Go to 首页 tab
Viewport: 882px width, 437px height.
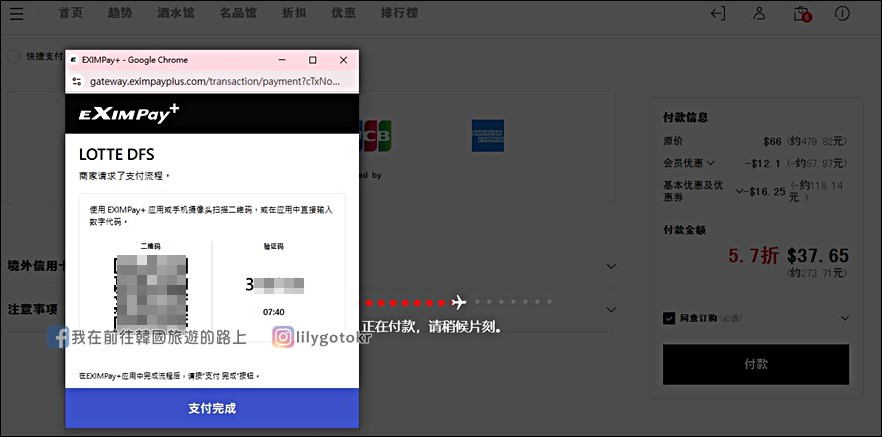(x=71, y=13)
